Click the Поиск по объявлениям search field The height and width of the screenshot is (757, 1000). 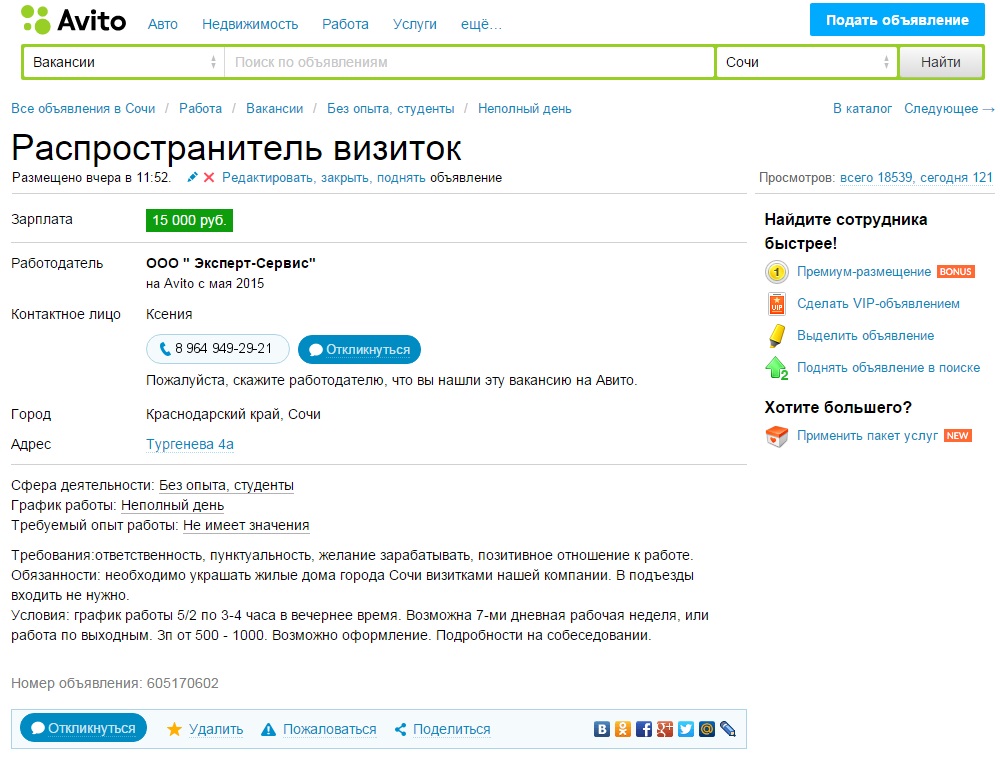[x=468, y=62]
